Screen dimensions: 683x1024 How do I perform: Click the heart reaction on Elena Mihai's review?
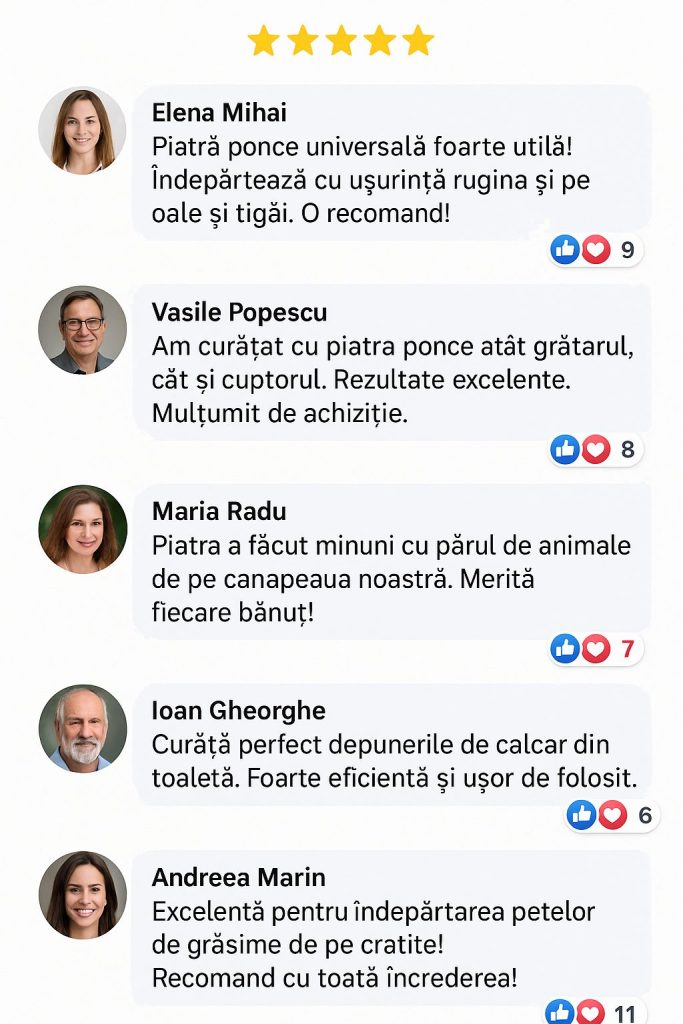pyautogui.click(x=596, y=249)
